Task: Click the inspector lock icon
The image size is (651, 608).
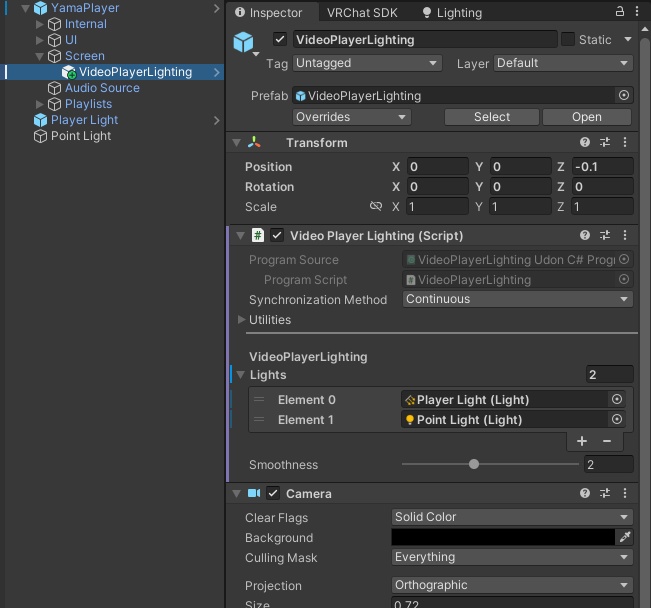Action: pyautogui.click(x=619, y=12)
